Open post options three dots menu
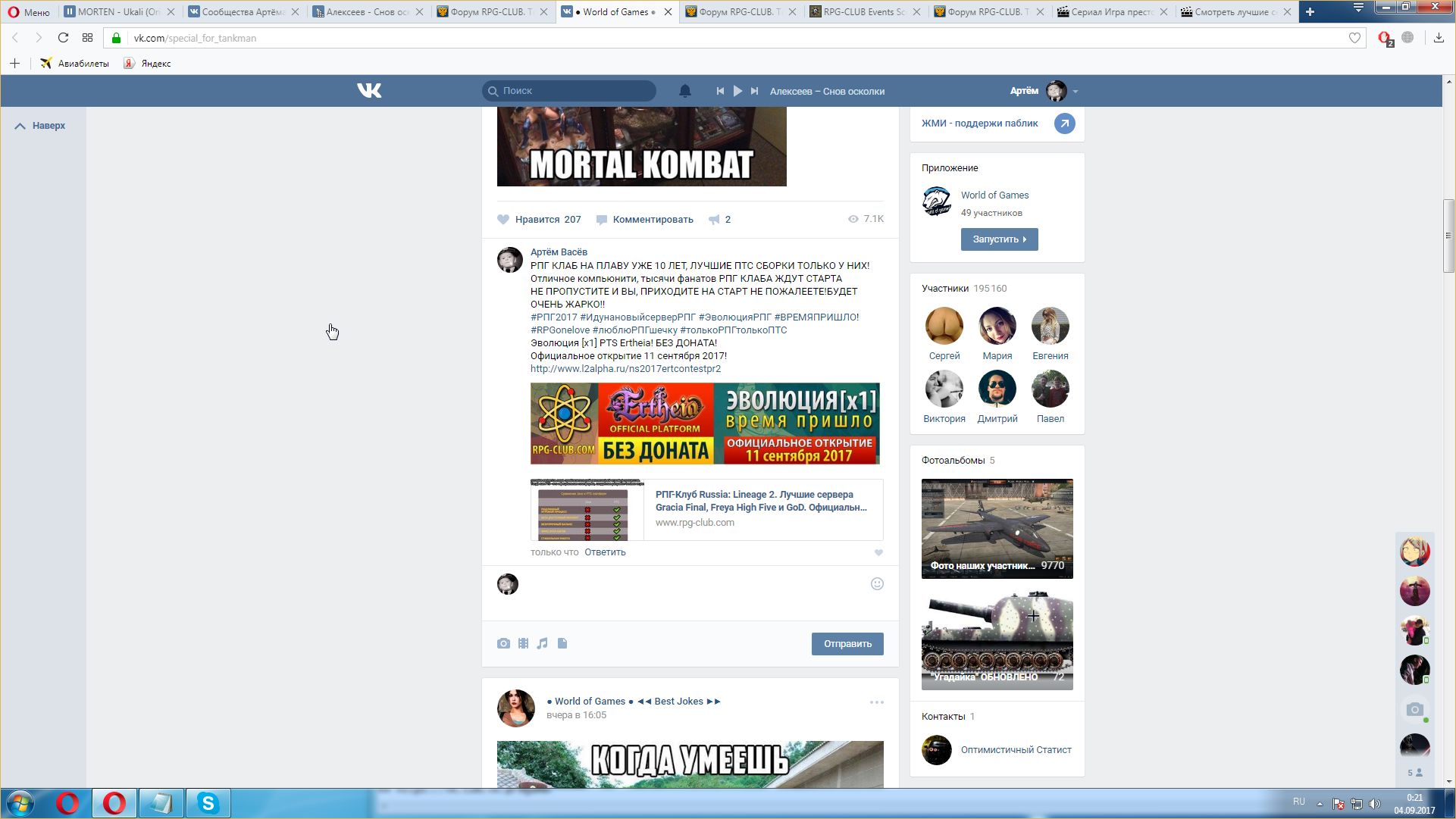The height and width of the screenshot is (819, 1456). point(877,702)
